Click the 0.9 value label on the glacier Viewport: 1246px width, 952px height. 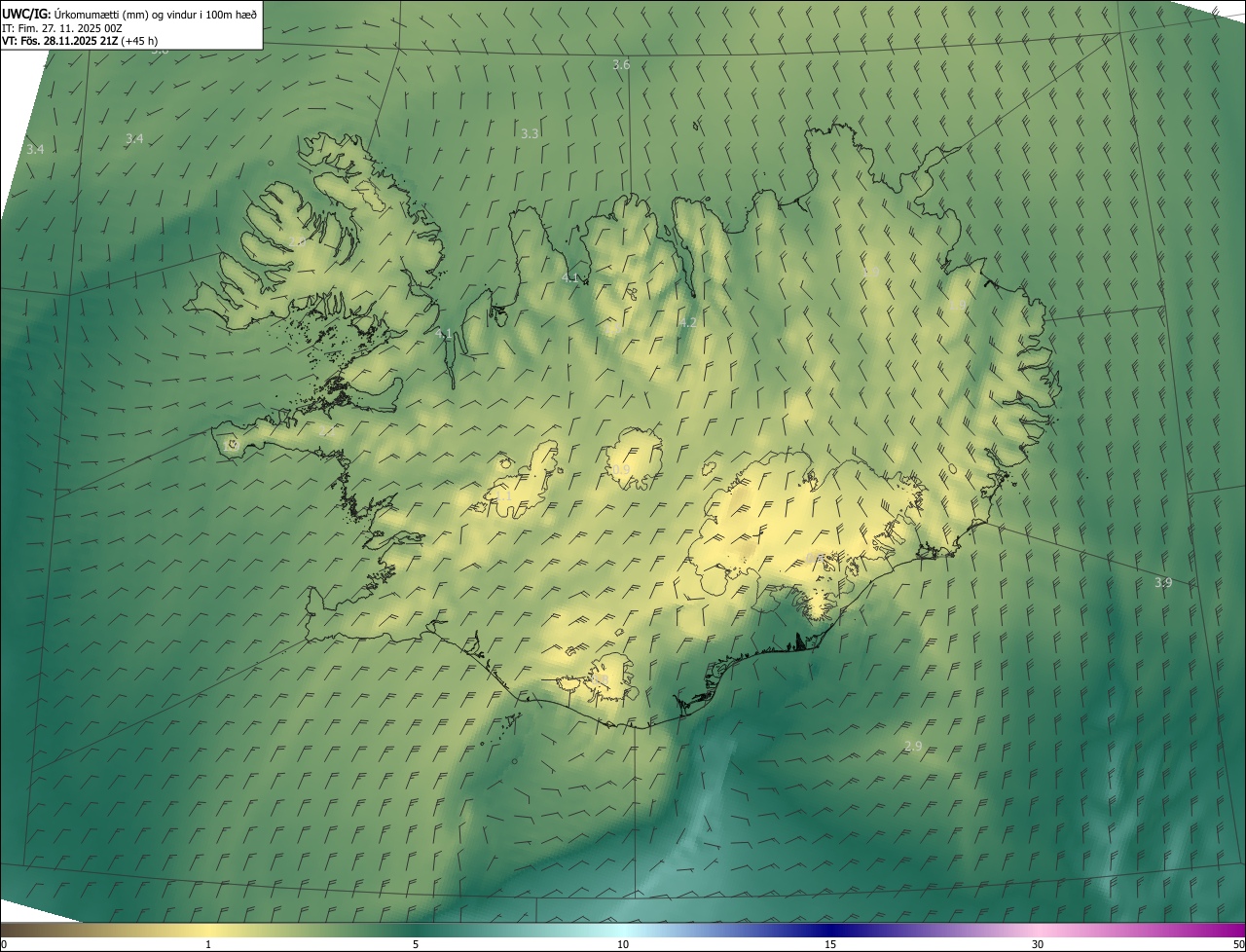click(621, 470)
